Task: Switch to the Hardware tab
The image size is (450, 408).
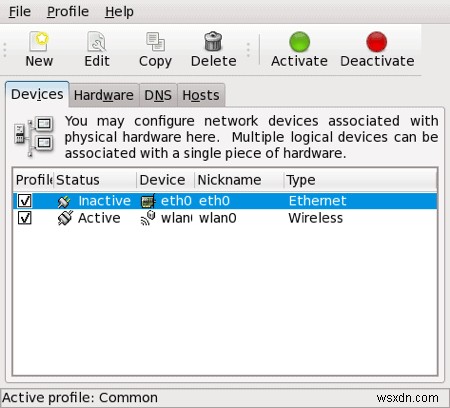Action: [104, 95]
